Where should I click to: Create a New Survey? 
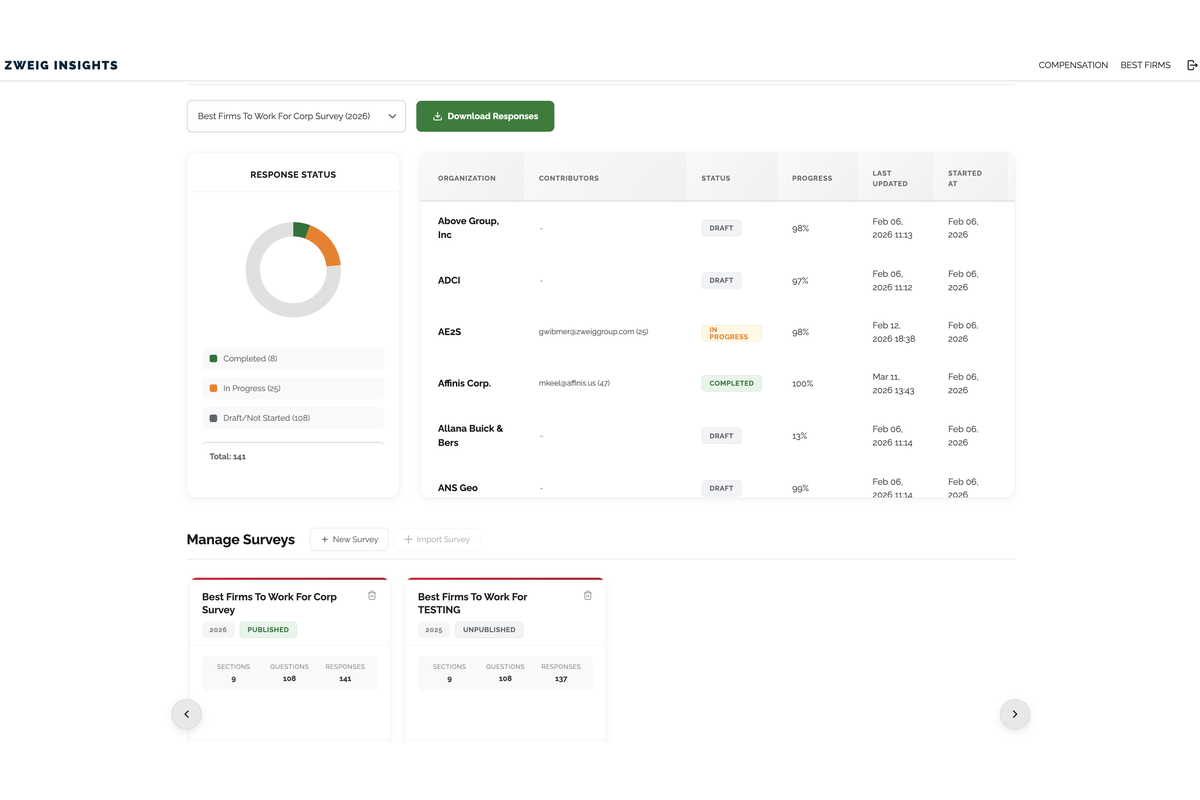349,539
